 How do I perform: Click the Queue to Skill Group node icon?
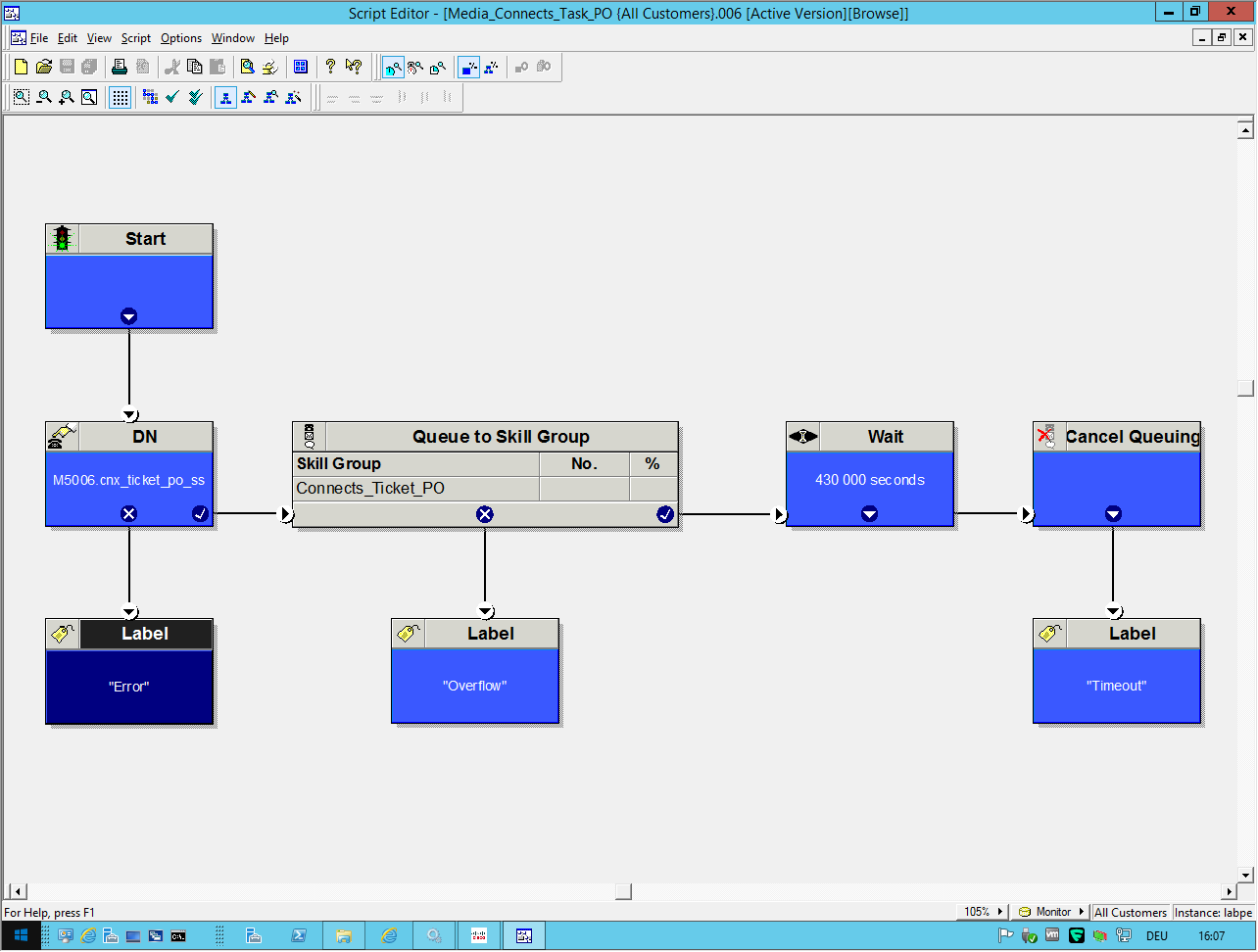tap(310, 437)
